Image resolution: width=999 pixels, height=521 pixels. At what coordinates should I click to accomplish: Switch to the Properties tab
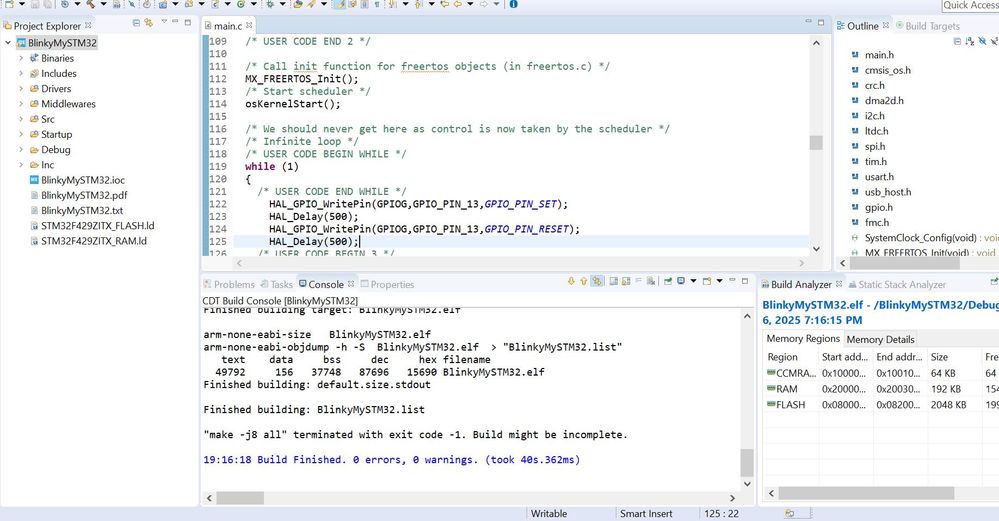click(x=387, y=284)
